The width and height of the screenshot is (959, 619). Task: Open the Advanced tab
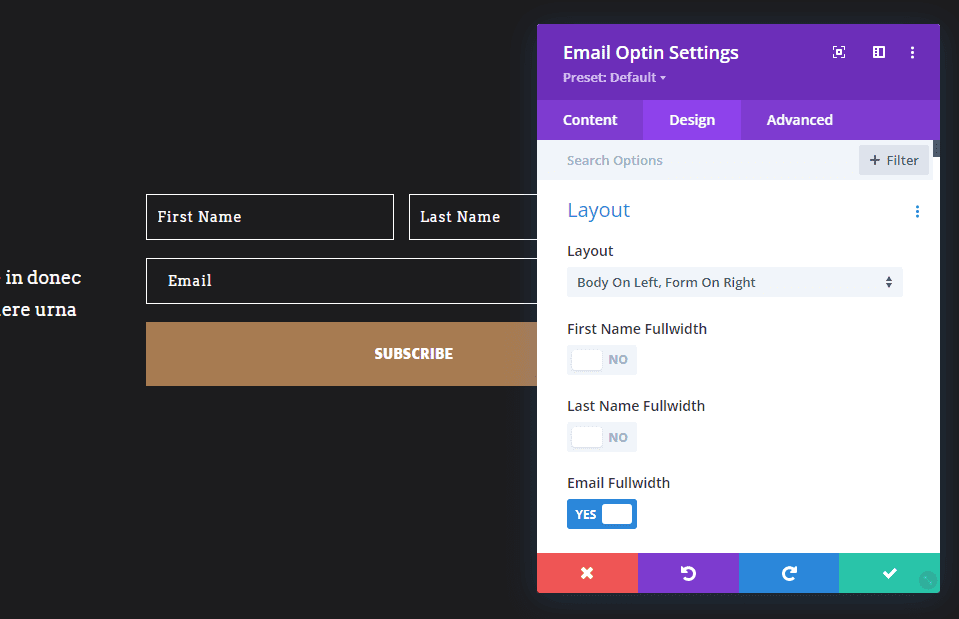[x=799, y=120]
